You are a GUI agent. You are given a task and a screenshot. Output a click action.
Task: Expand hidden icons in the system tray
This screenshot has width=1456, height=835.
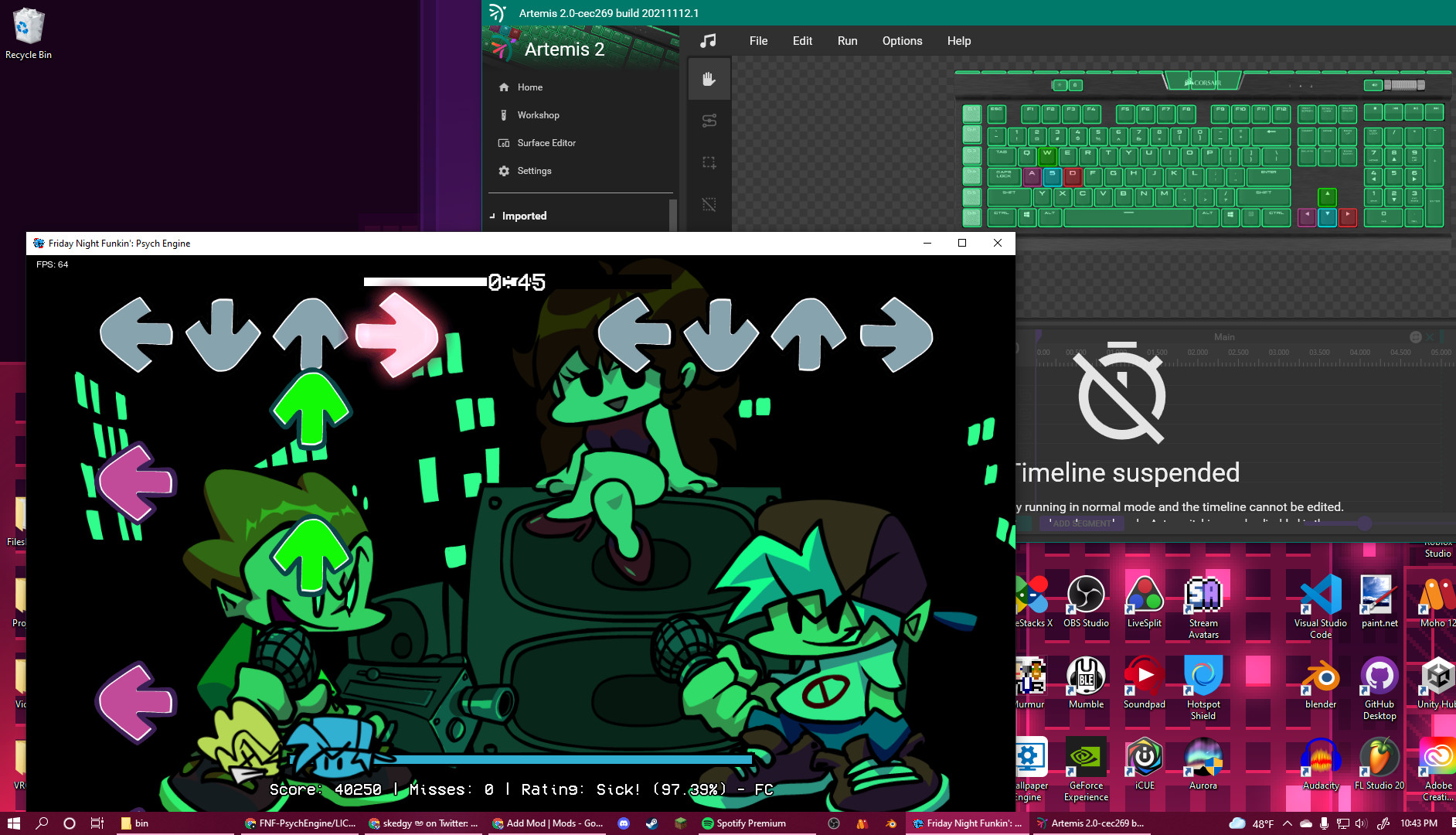(x=1289, y=823)
